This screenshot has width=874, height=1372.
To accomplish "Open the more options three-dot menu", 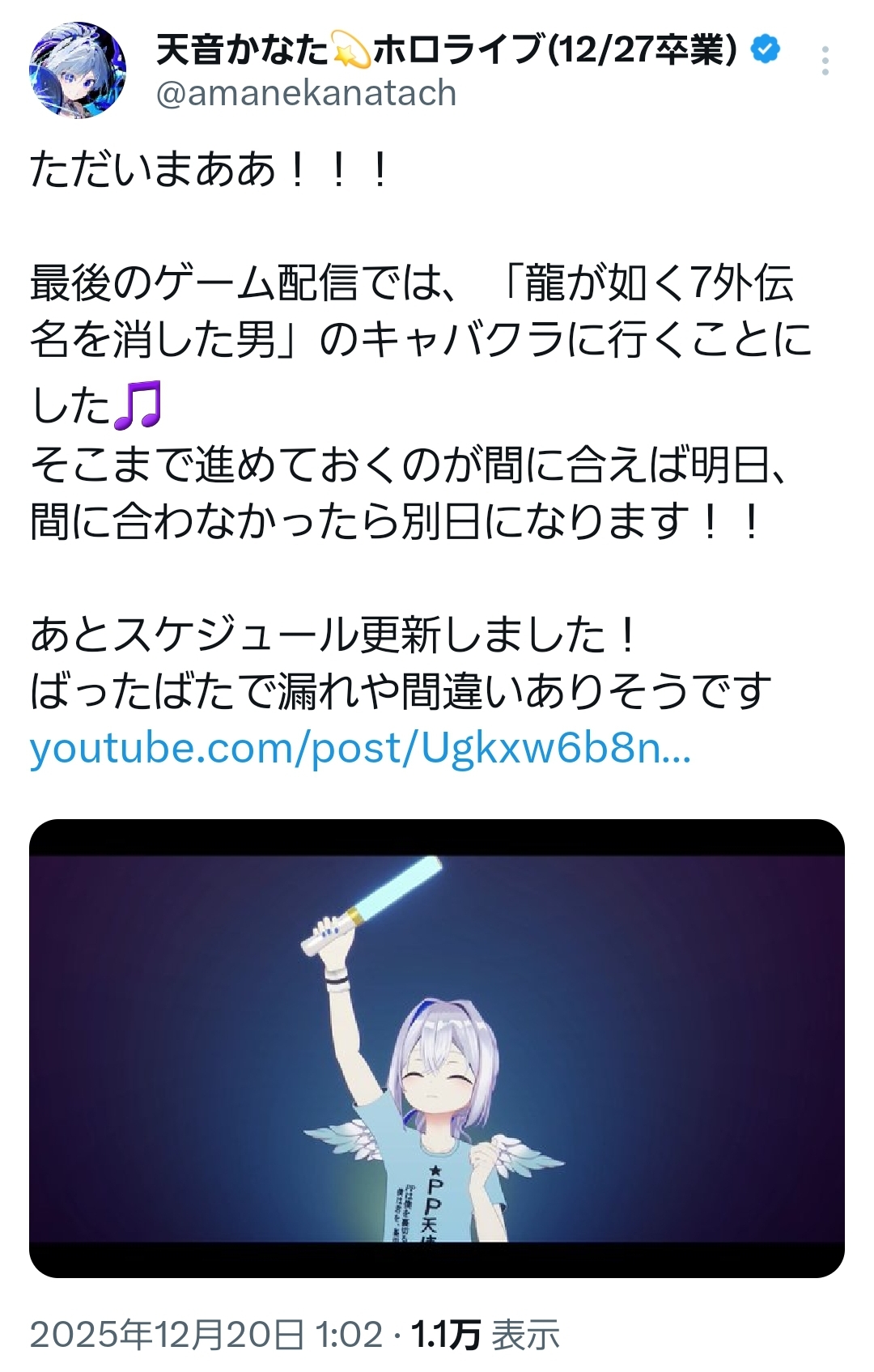I will point(825,61).
